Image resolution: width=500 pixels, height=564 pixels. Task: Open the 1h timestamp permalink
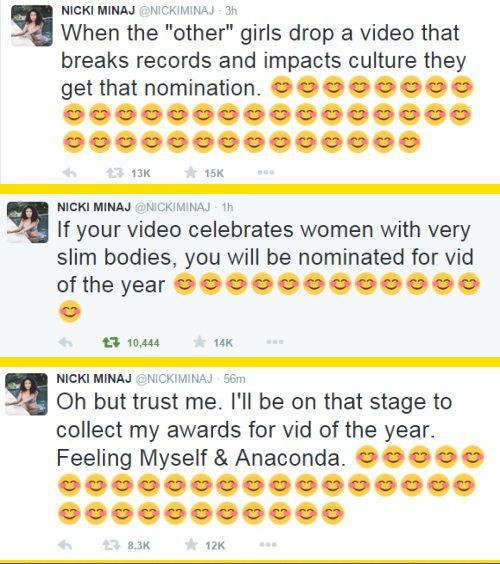click(x=227, y=207)
